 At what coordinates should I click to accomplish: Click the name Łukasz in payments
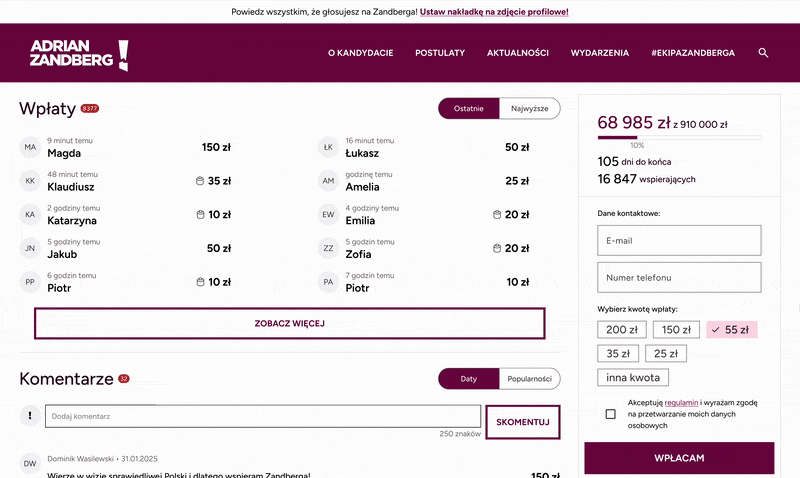362,153
